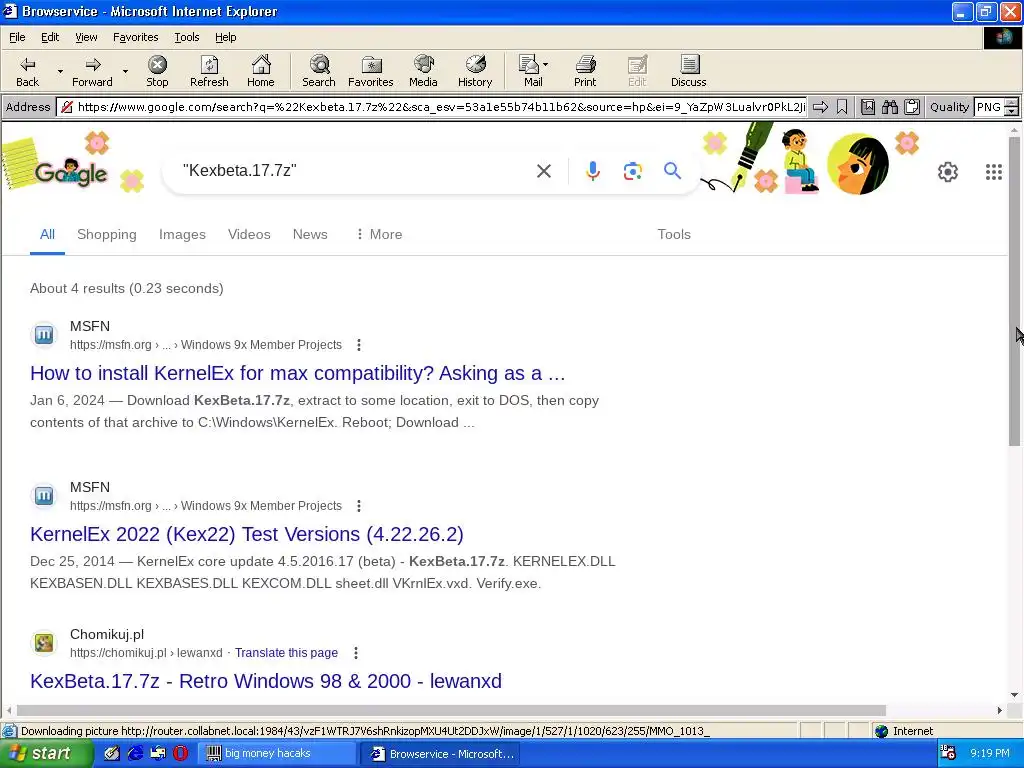The height and width of the screenshot is (768, 1024).
Task: Click the Back toolbar button
Action: (27, 71)
